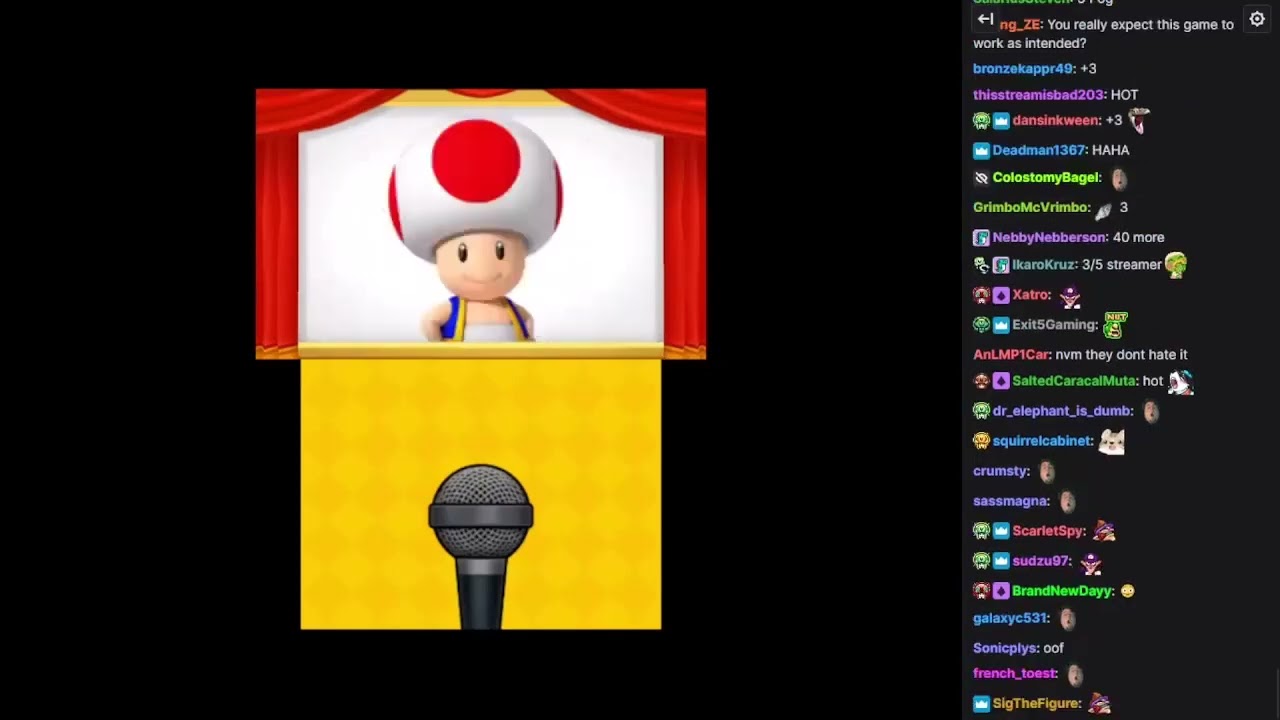Click AnLMP1Car's username

[x=1011, y=355]
